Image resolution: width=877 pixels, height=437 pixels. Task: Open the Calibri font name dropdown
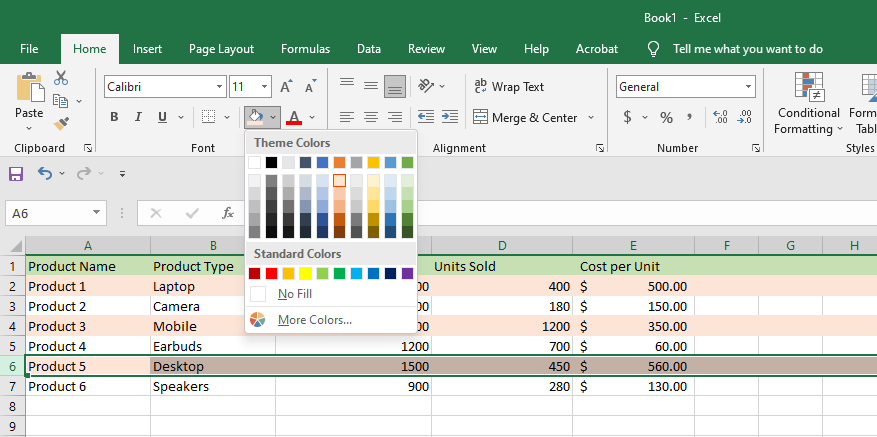(217, 87)
